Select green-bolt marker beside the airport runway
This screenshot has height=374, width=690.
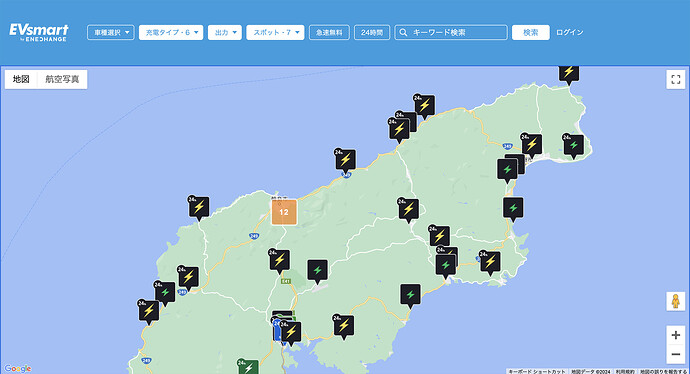317,271
